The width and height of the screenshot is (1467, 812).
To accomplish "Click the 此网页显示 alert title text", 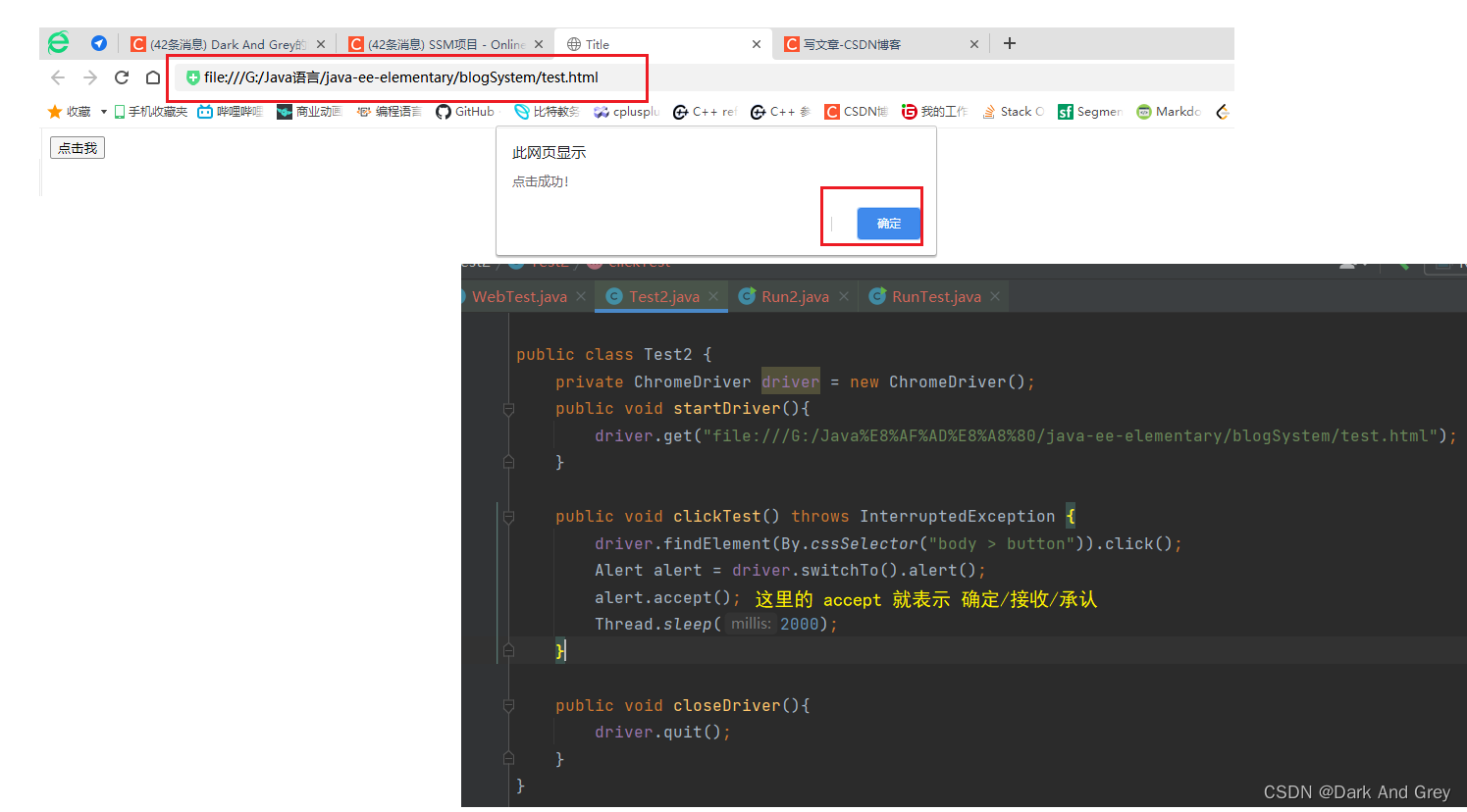I will (550, 153).
